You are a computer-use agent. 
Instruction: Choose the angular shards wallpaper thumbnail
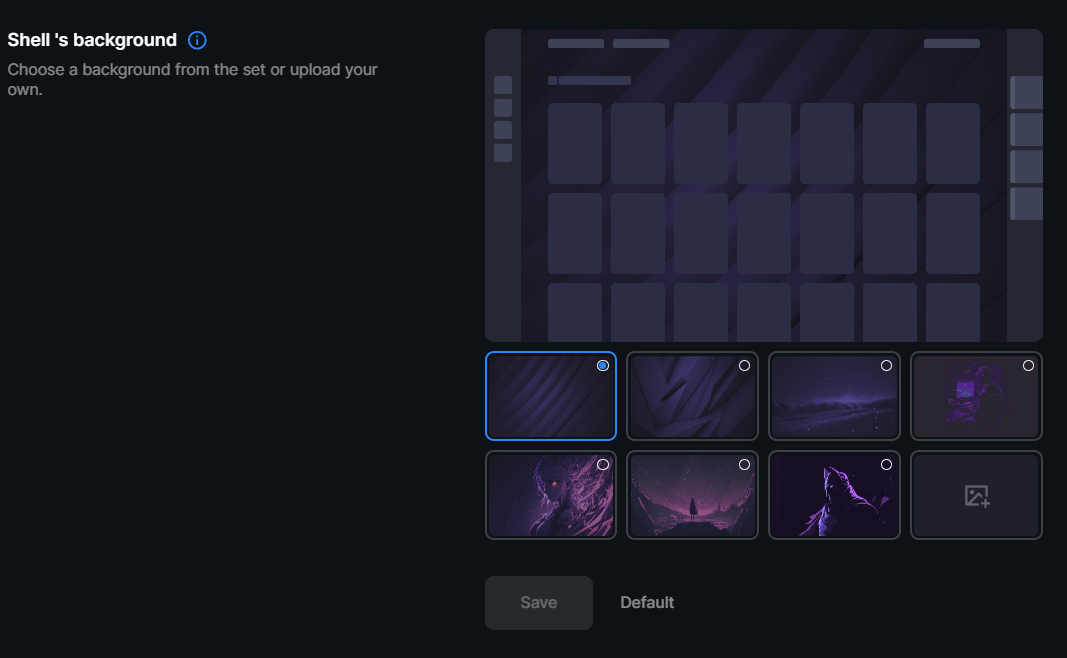pyautogui.click(x=692, y=400)
